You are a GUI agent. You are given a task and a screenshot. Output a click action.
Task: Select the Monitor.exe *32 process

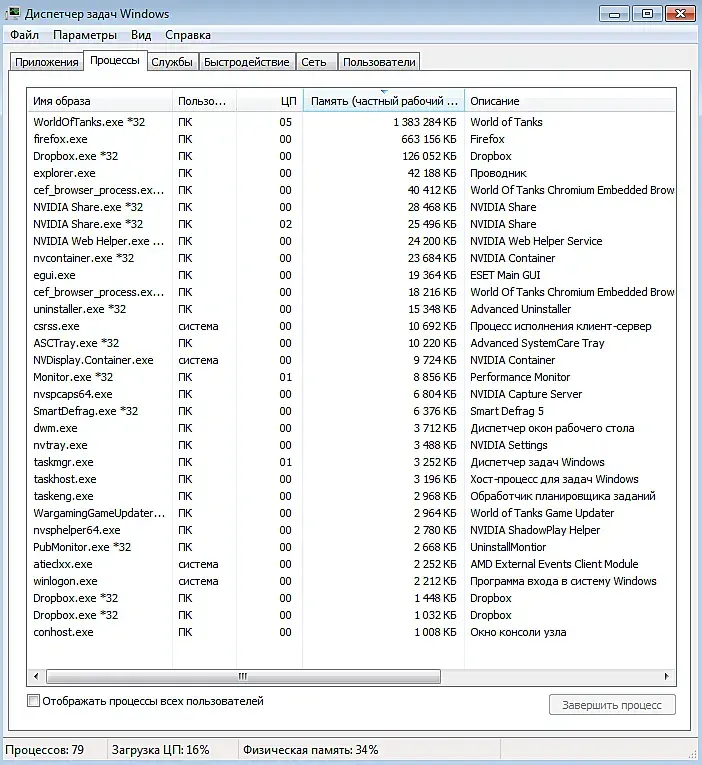click(x=351, y=377)
